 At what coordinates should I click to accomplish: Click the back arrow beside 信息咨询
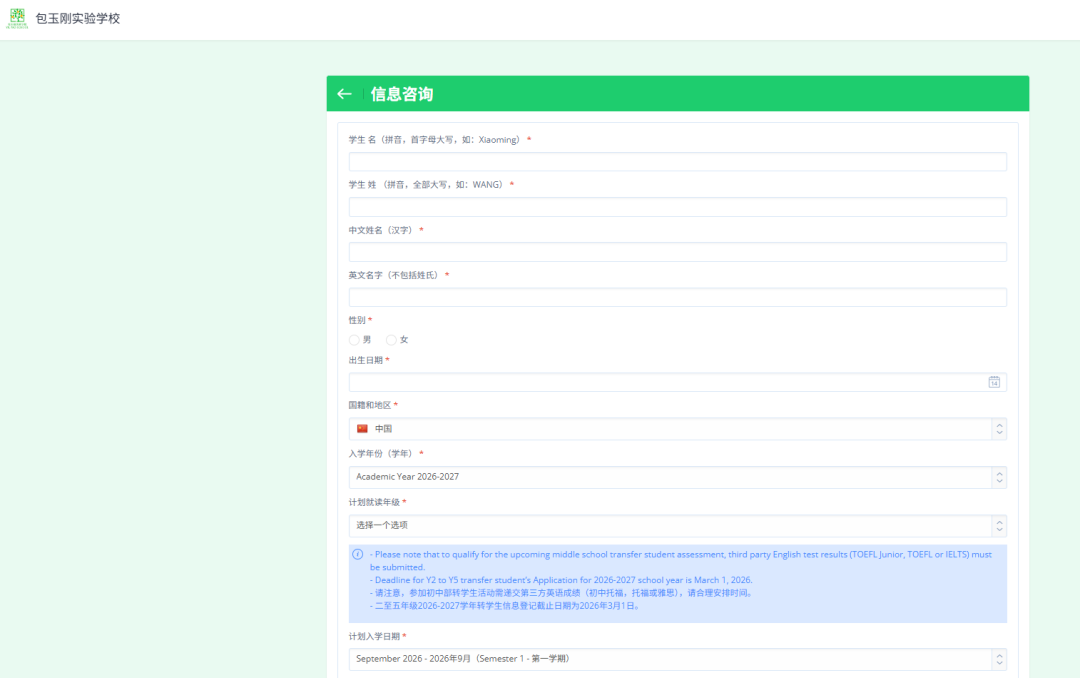click(x=344, y=94)
